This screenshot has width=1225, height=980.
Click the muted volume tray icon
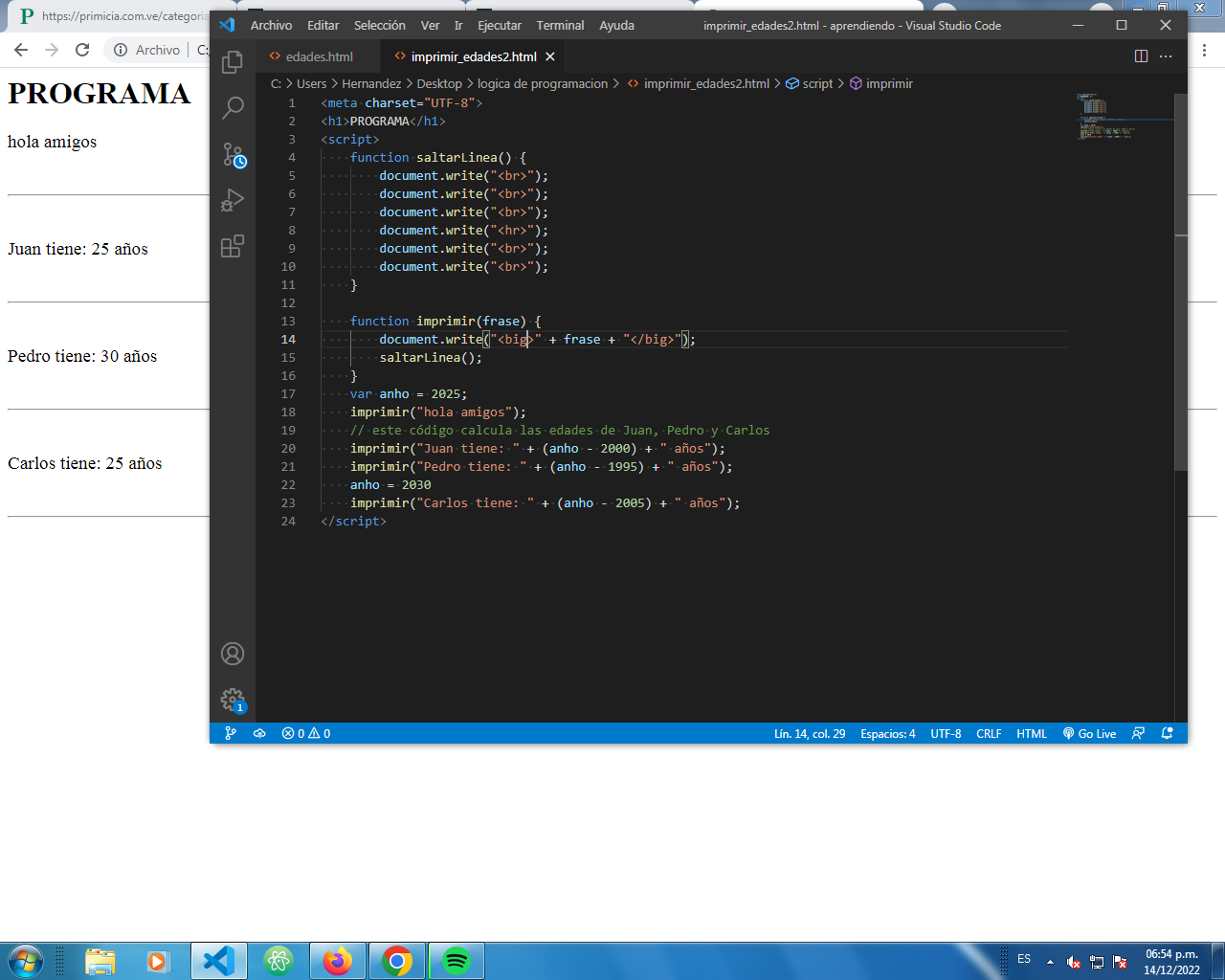click(x=1074, y=962)
